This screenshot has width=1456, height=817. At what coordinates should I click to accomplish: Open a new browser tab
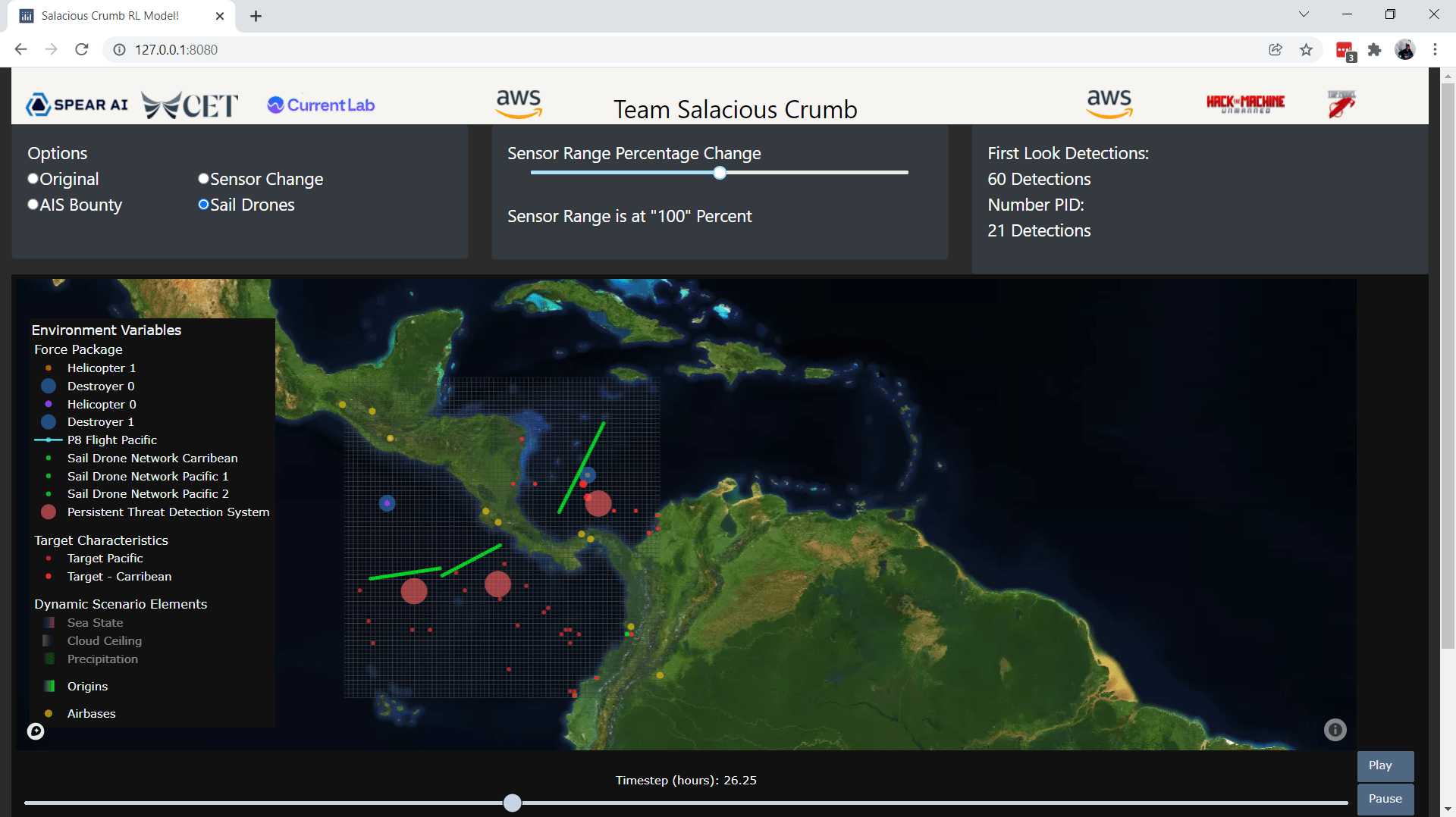pos(256,16)
